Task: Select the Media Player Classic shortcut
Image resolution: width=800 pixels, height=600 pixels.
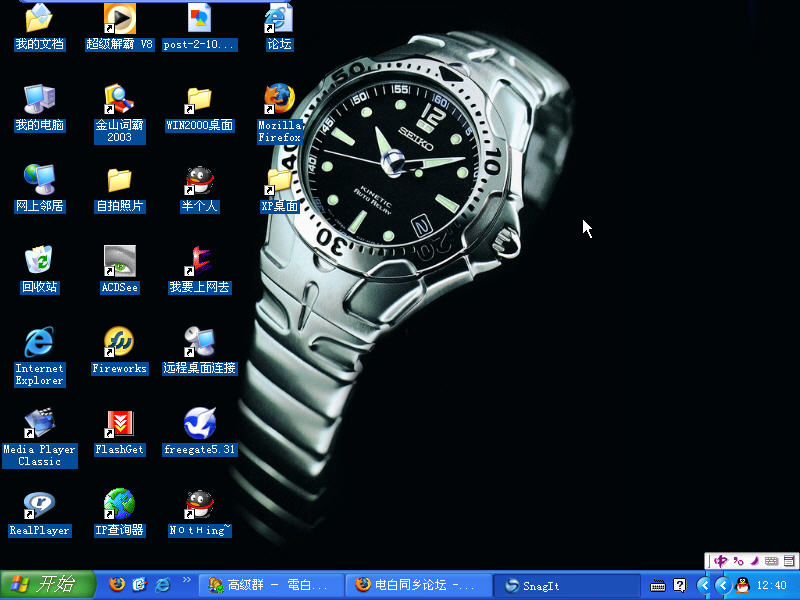Action: coord(39,424)
